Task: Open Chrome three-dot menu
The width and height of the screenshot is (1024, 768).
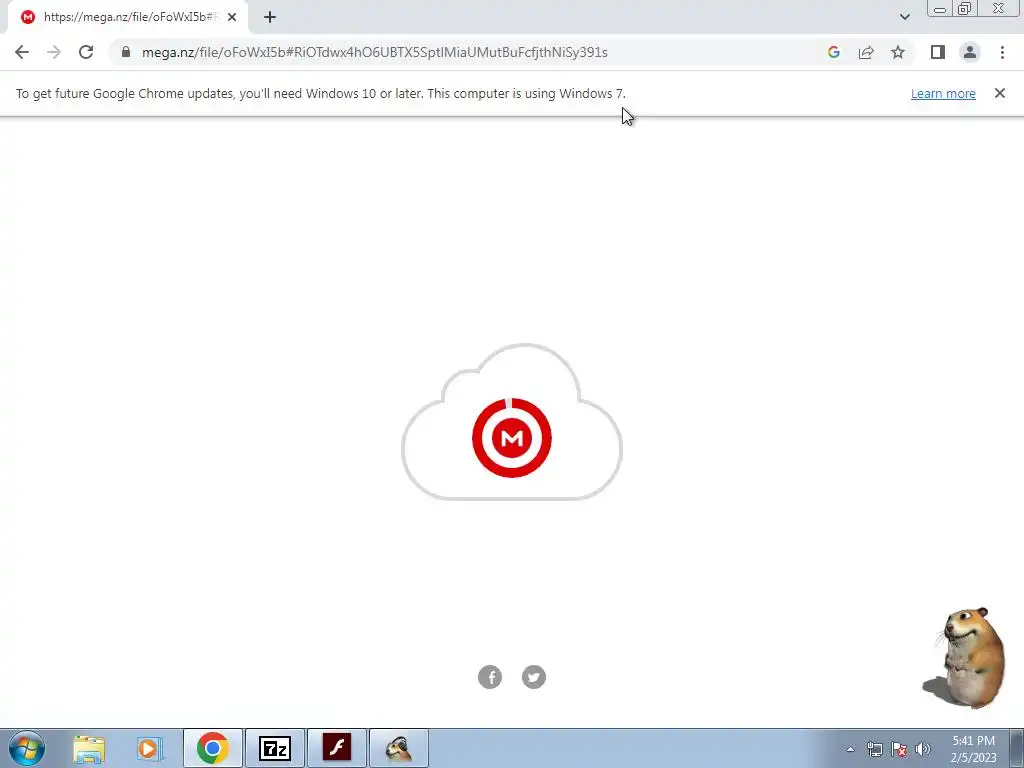Action: pyautogui.click(x=1002, y=52)
